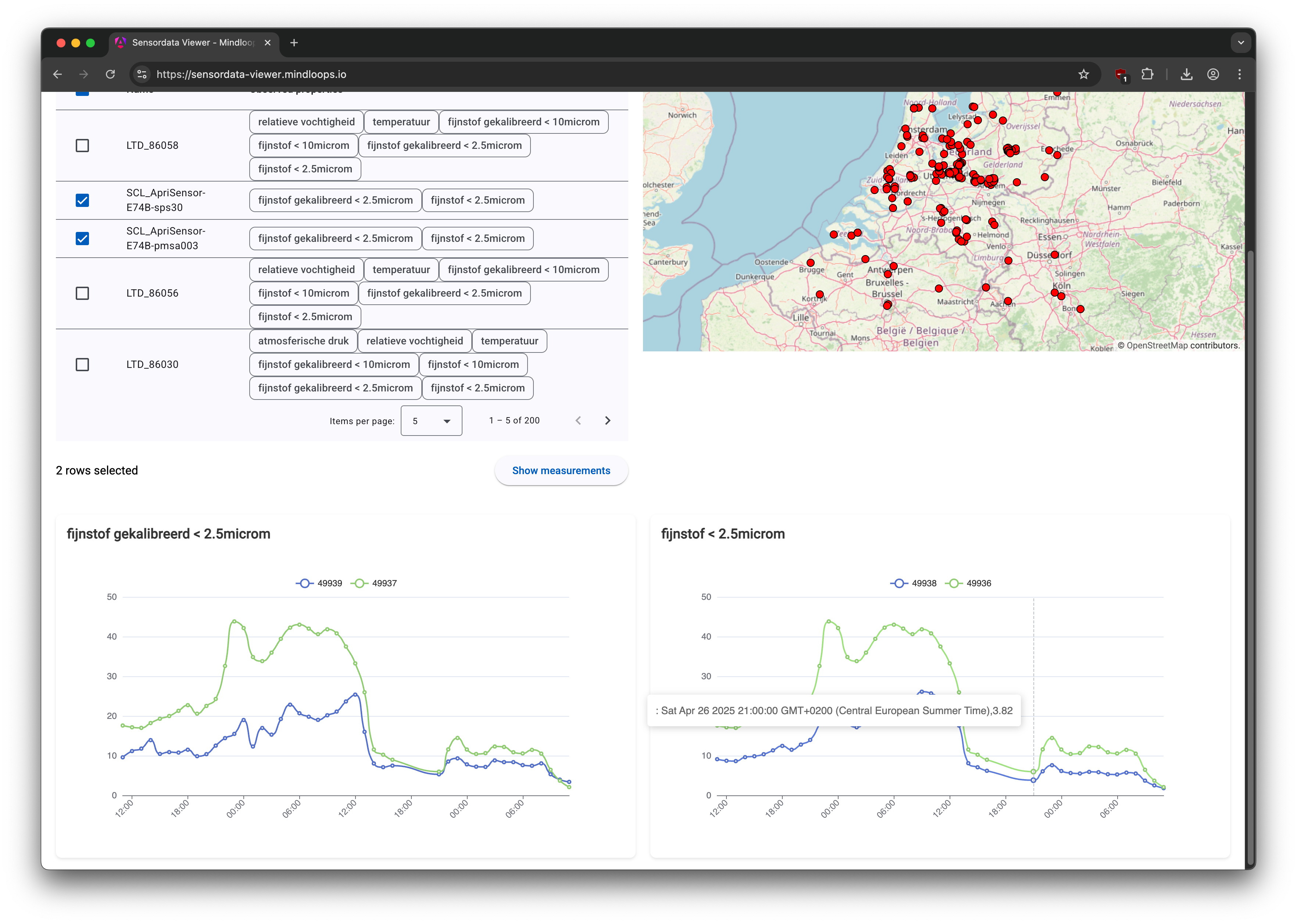Click fijnstof < 2.5microm chip in sps30 row
Screen dimensions: 1297x924
[478, 200]
